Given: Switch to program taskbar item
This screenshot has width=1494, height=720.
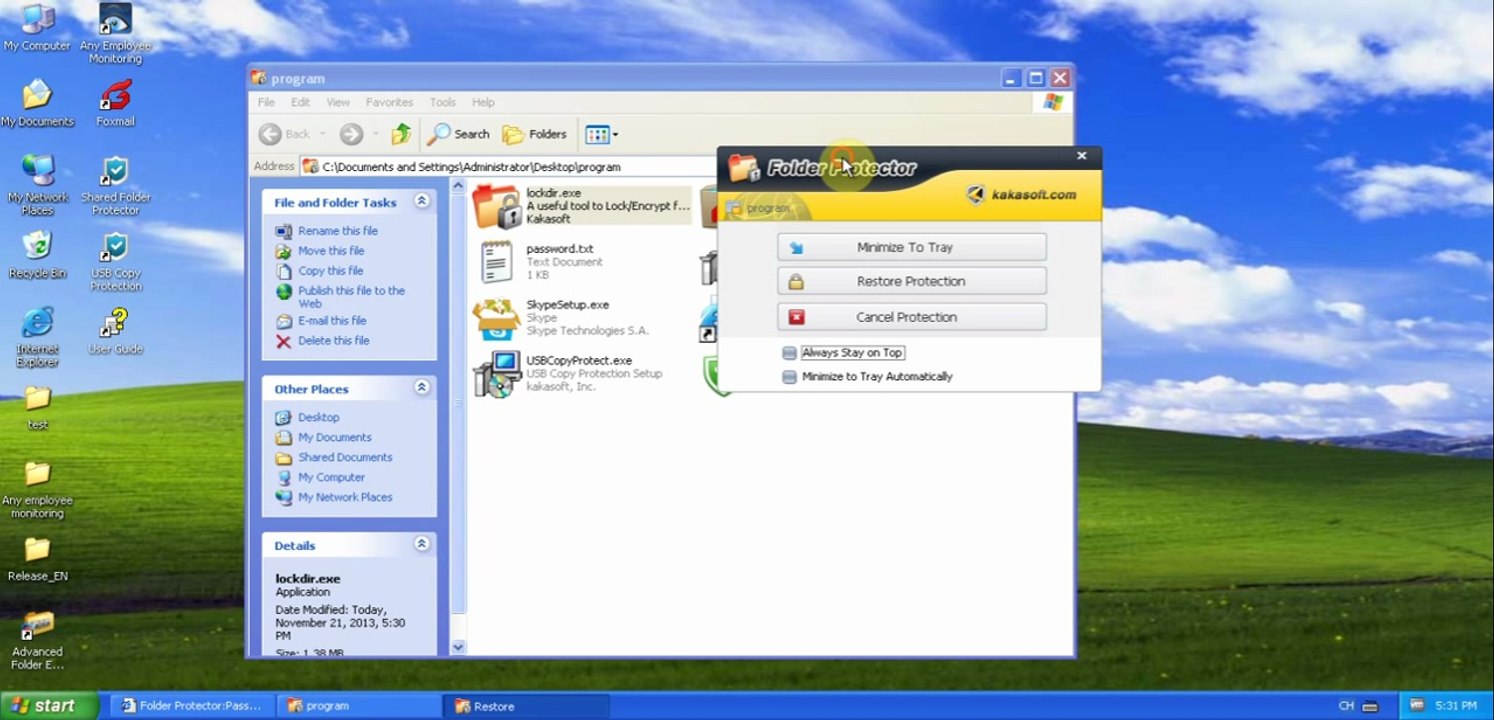Looking at the screenshot, I should pos(358,706).
